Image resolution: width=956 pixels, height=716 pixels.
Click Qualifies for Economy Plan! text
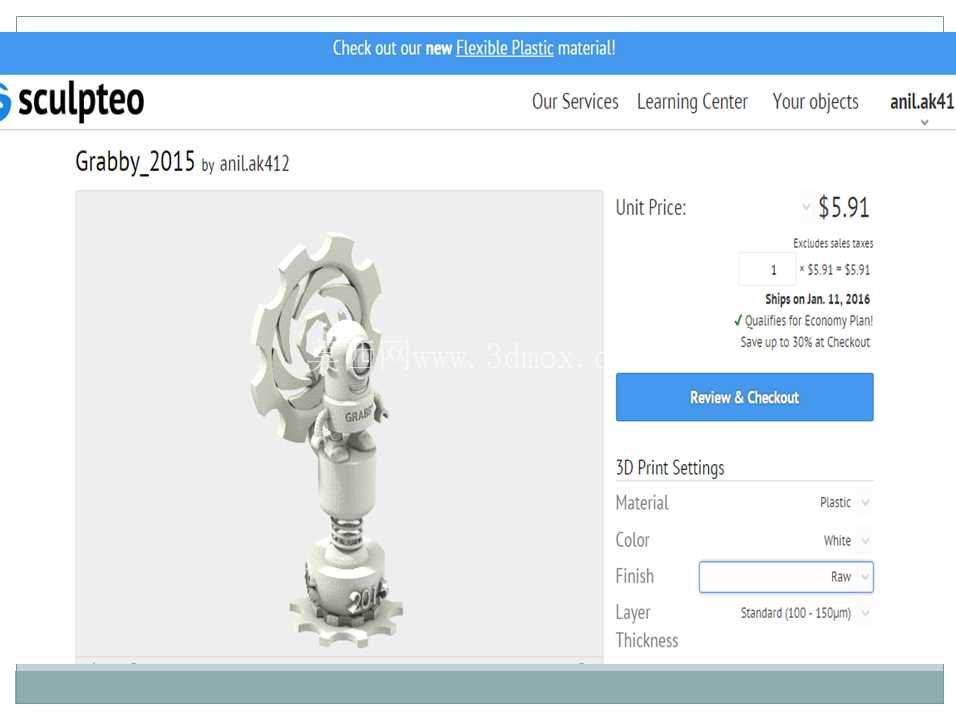tap(808, 321)
